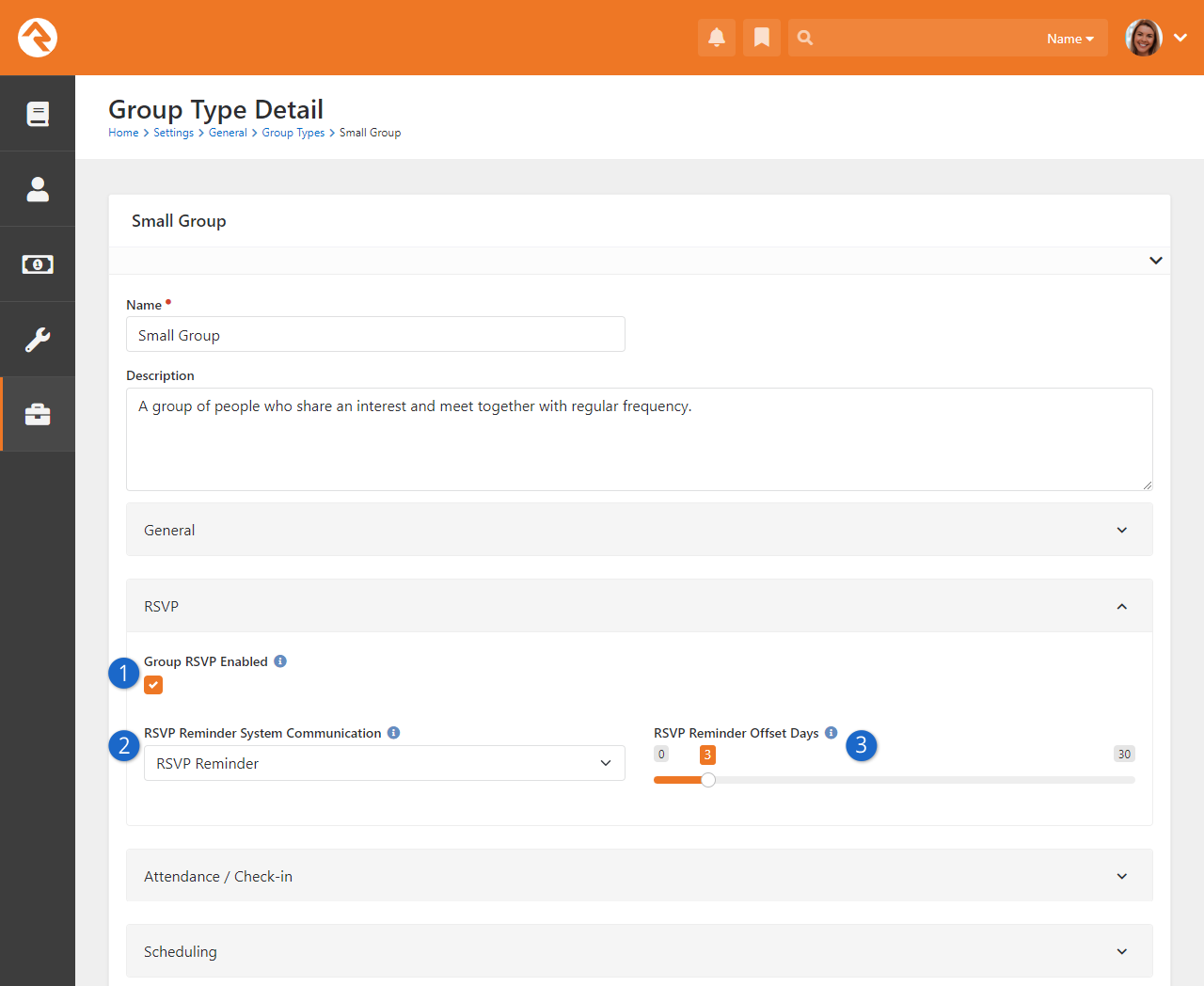Go to General breadcrumb link
The height and width of the screenshot is (986, 1204).
click(x=228, y=133)
